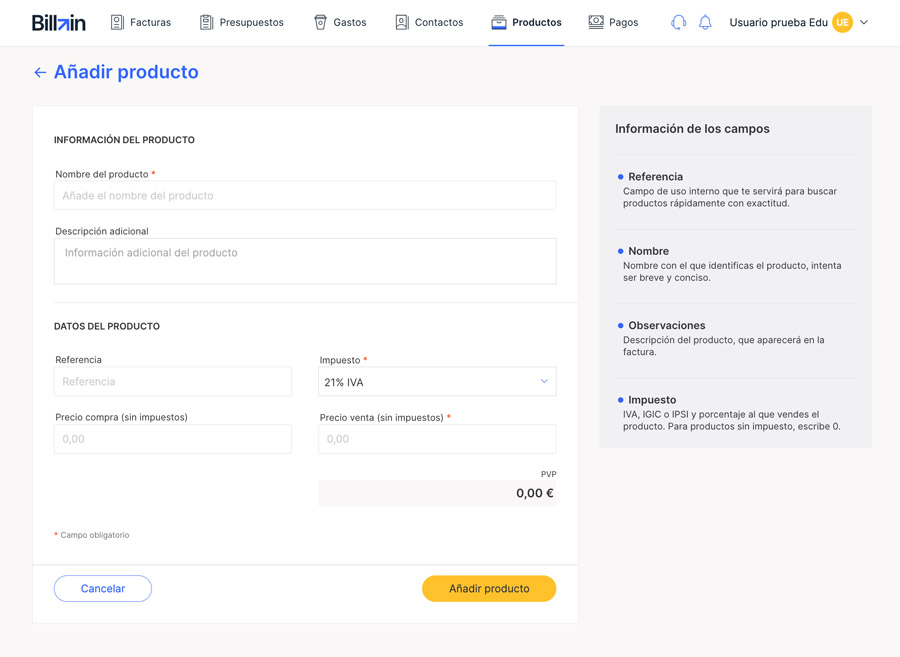The height and width of the screenshot is (657, 900).
Task: Click the Nombre help entry heading
Action: point(649,251)
